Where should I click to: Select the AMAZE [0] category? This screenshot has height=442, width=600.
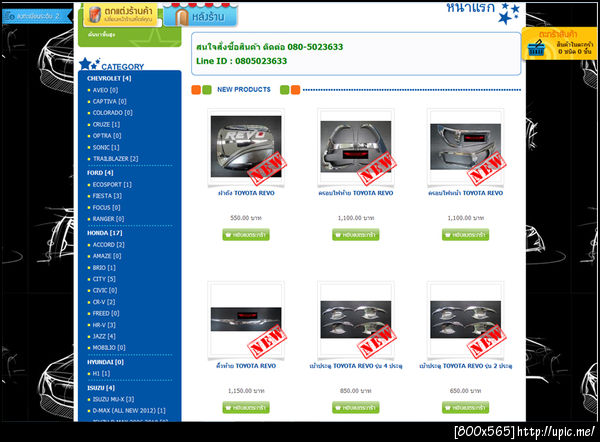click(x=107, y=256)
